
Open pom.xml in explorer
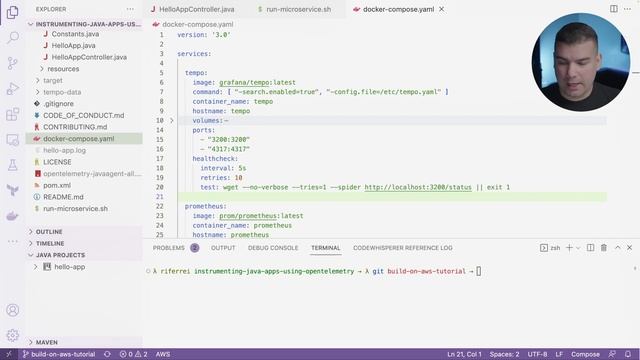57,185
